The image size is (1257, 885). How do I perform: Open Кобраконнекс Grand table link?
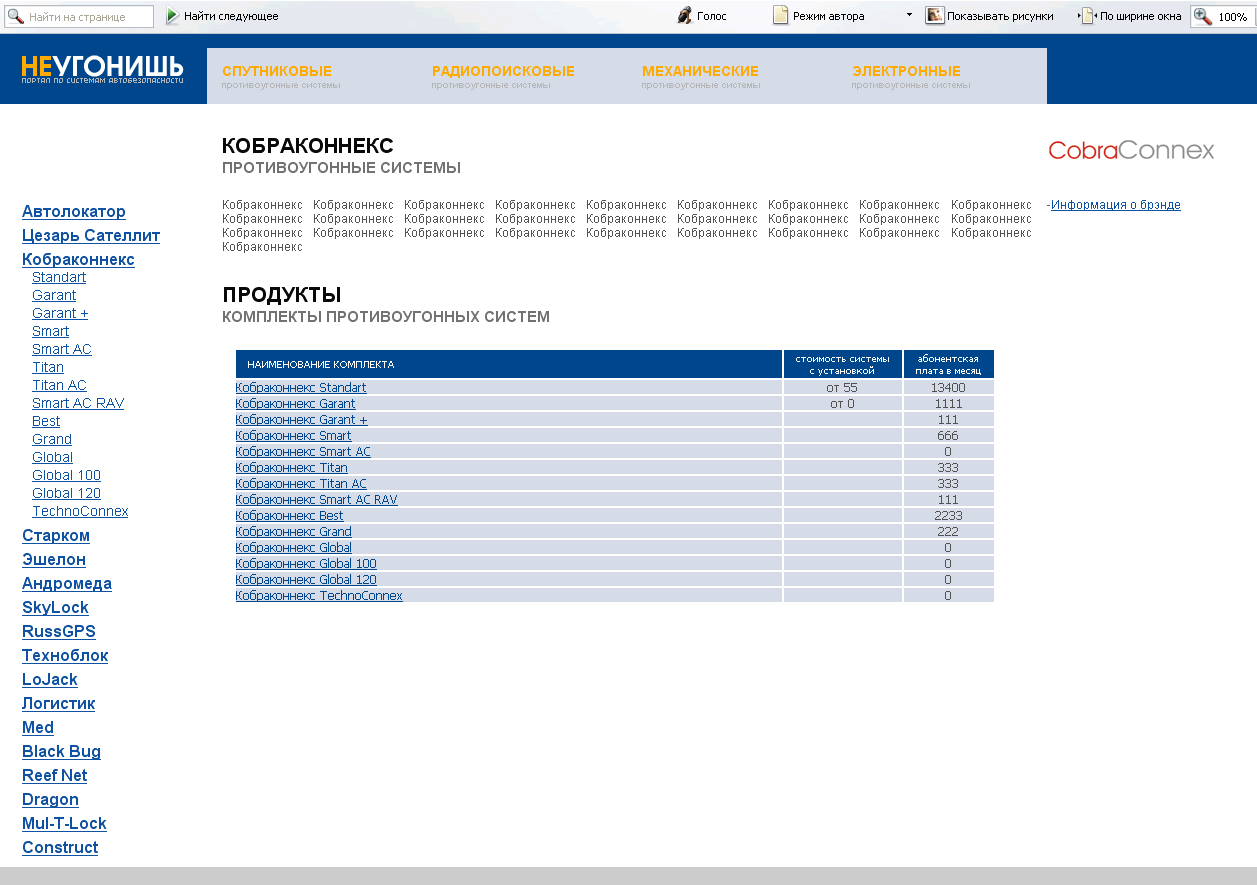[294, 532]
